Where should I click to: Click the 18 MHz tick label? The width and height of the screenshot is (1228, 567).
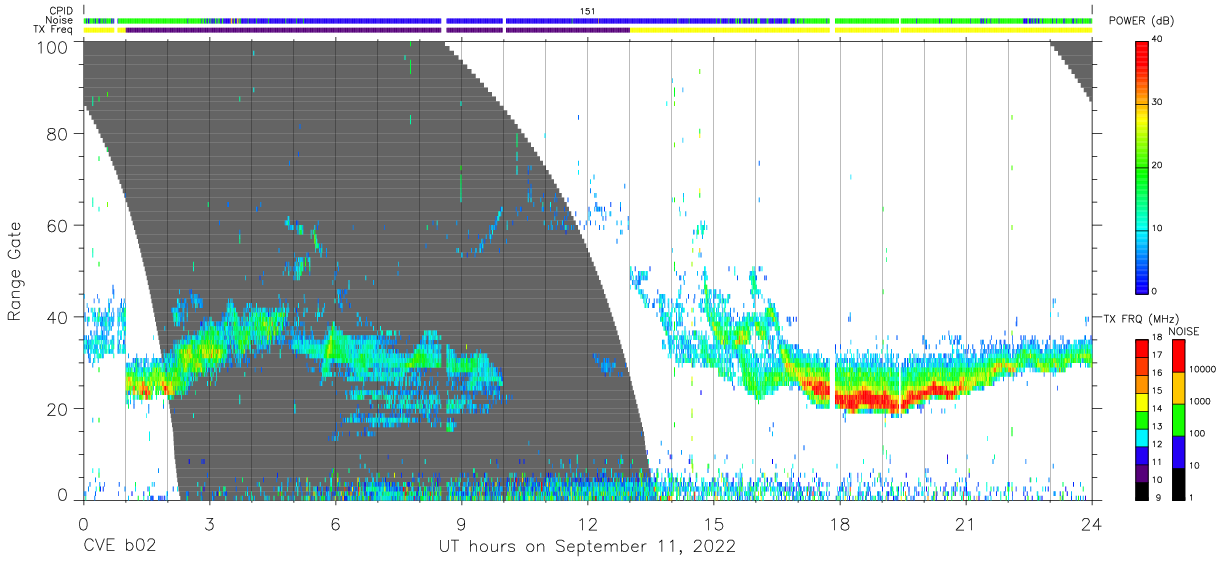coord(1158,339)
